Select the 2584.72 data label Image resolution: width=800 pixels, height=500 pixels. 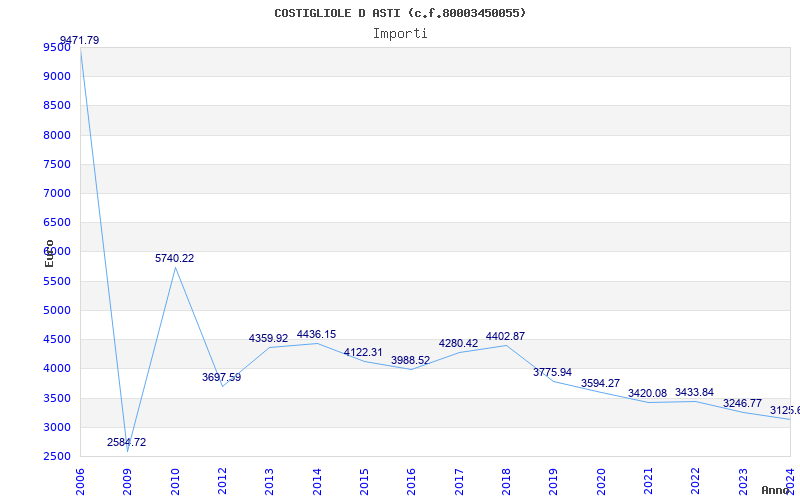tap(127, 442)
